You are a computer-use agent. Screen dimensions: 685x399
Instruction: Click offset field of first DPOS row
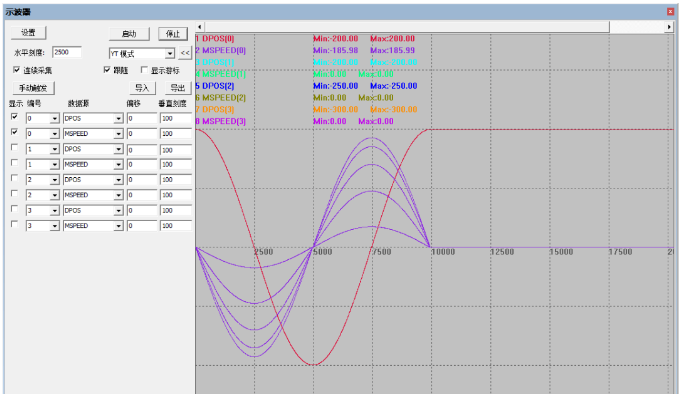point(142,118)
